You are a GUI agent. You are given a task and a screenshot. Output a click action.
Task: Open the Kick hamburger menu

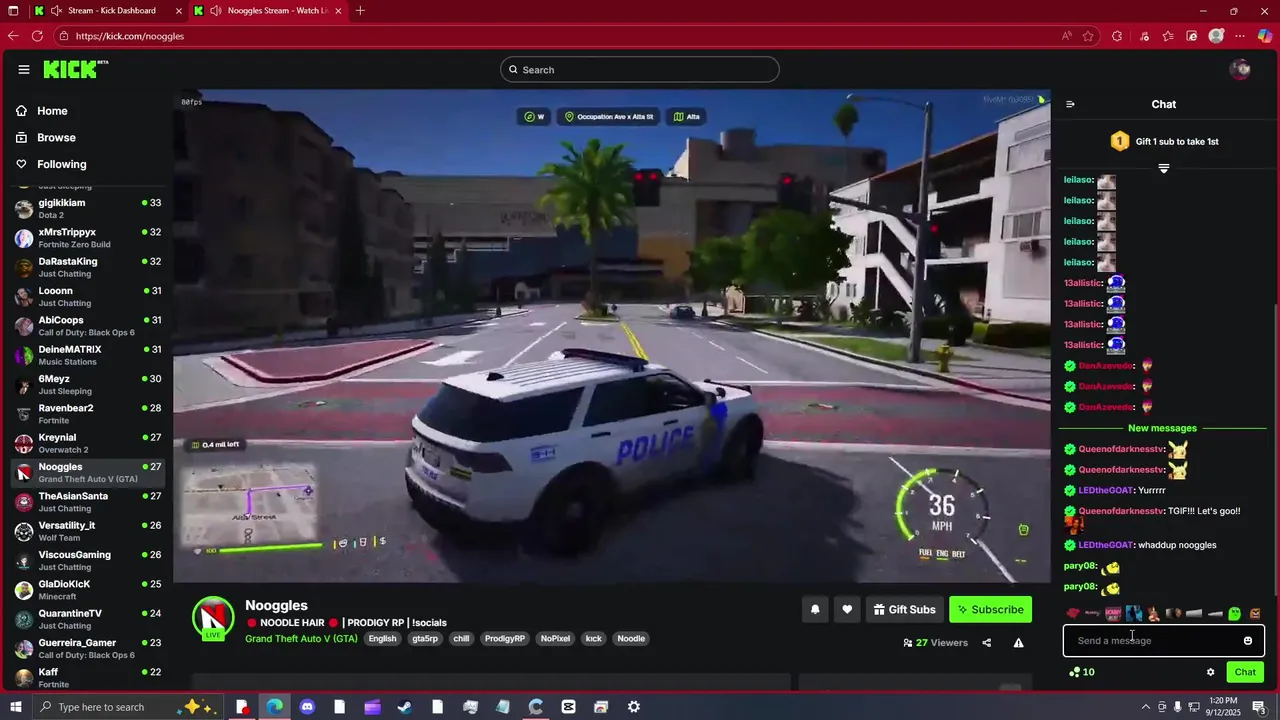pos(23,69)
